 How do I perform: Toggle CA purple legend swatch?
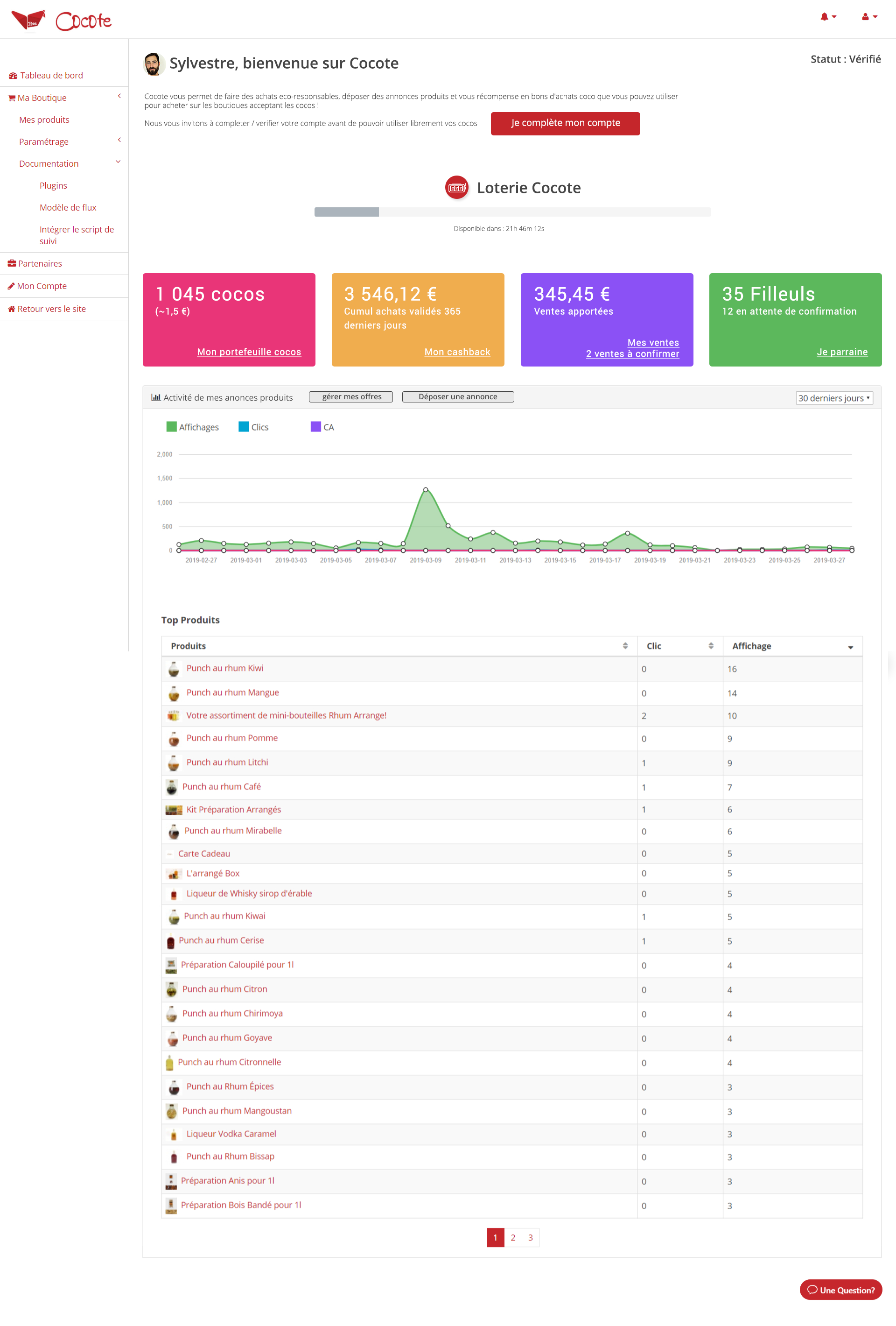coord(315,427)
